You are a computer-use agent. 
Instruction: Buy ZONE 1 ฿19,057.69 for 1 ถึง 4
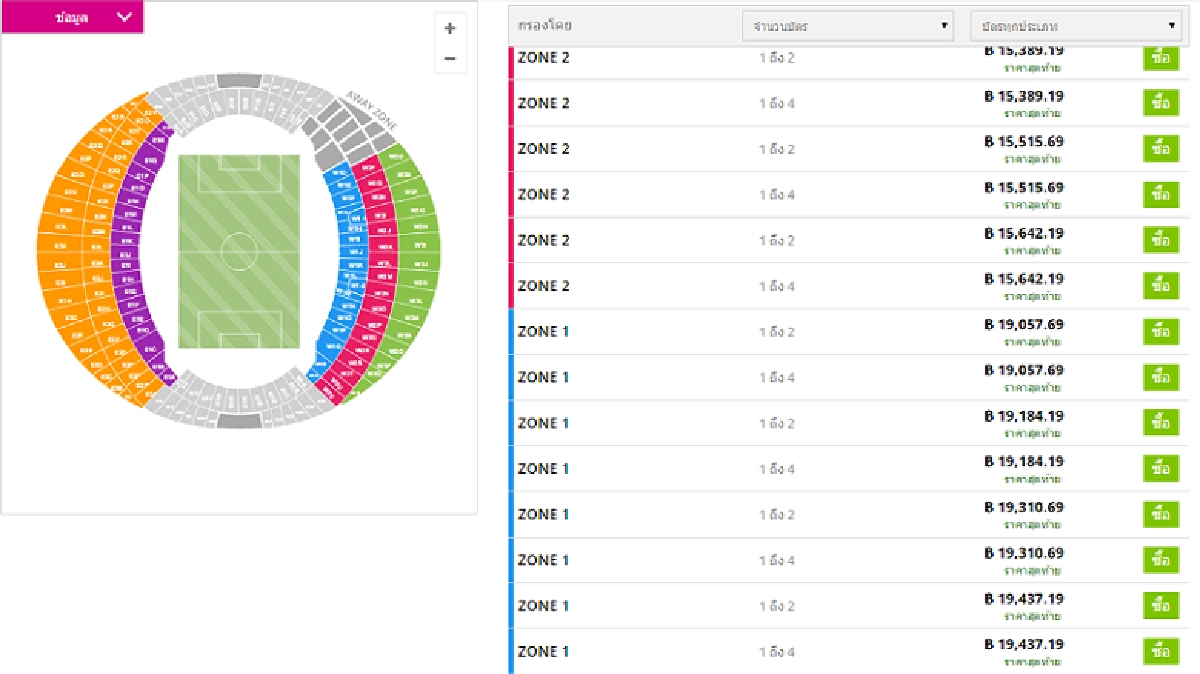[1160, 377]
